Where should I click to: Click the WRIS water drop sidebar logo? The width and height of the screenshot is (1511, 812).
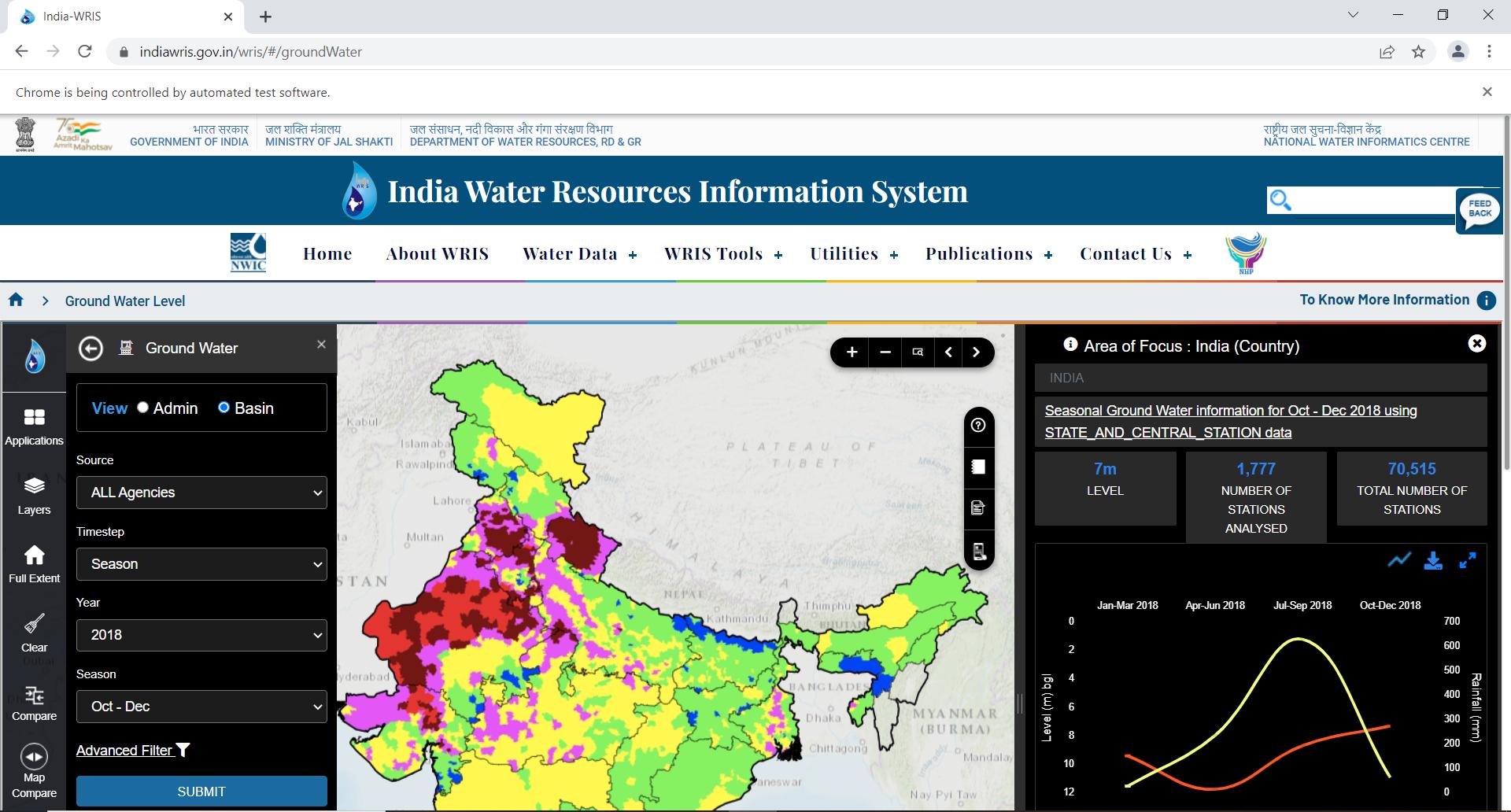(x=34, y=356)
